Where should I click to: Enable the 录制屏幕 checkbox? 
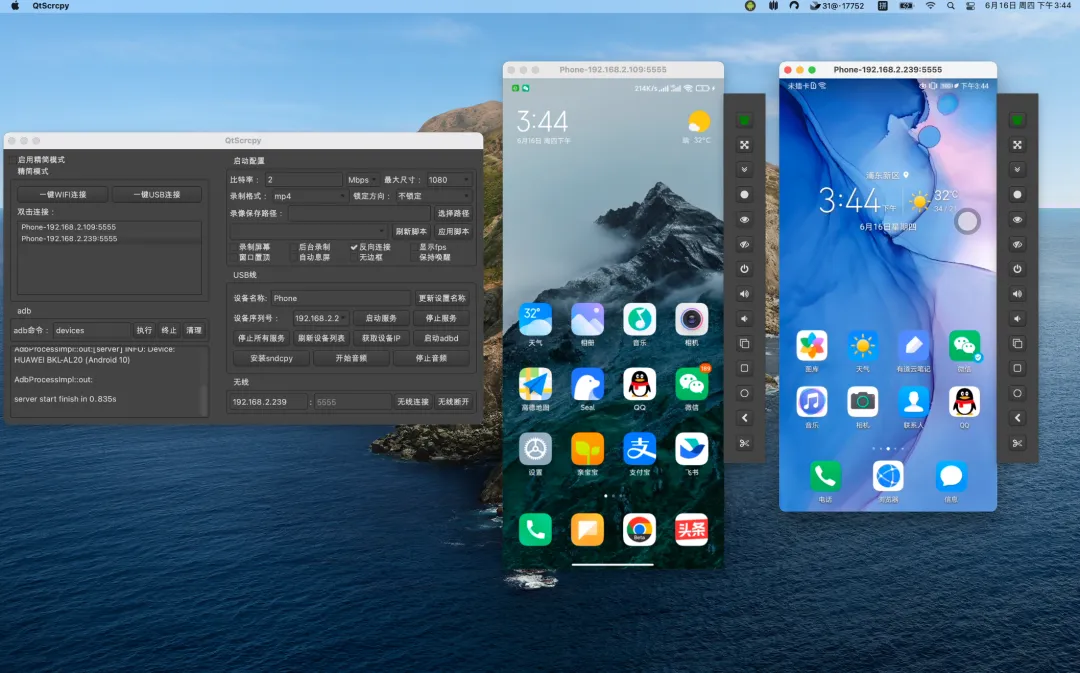[234, 247]
